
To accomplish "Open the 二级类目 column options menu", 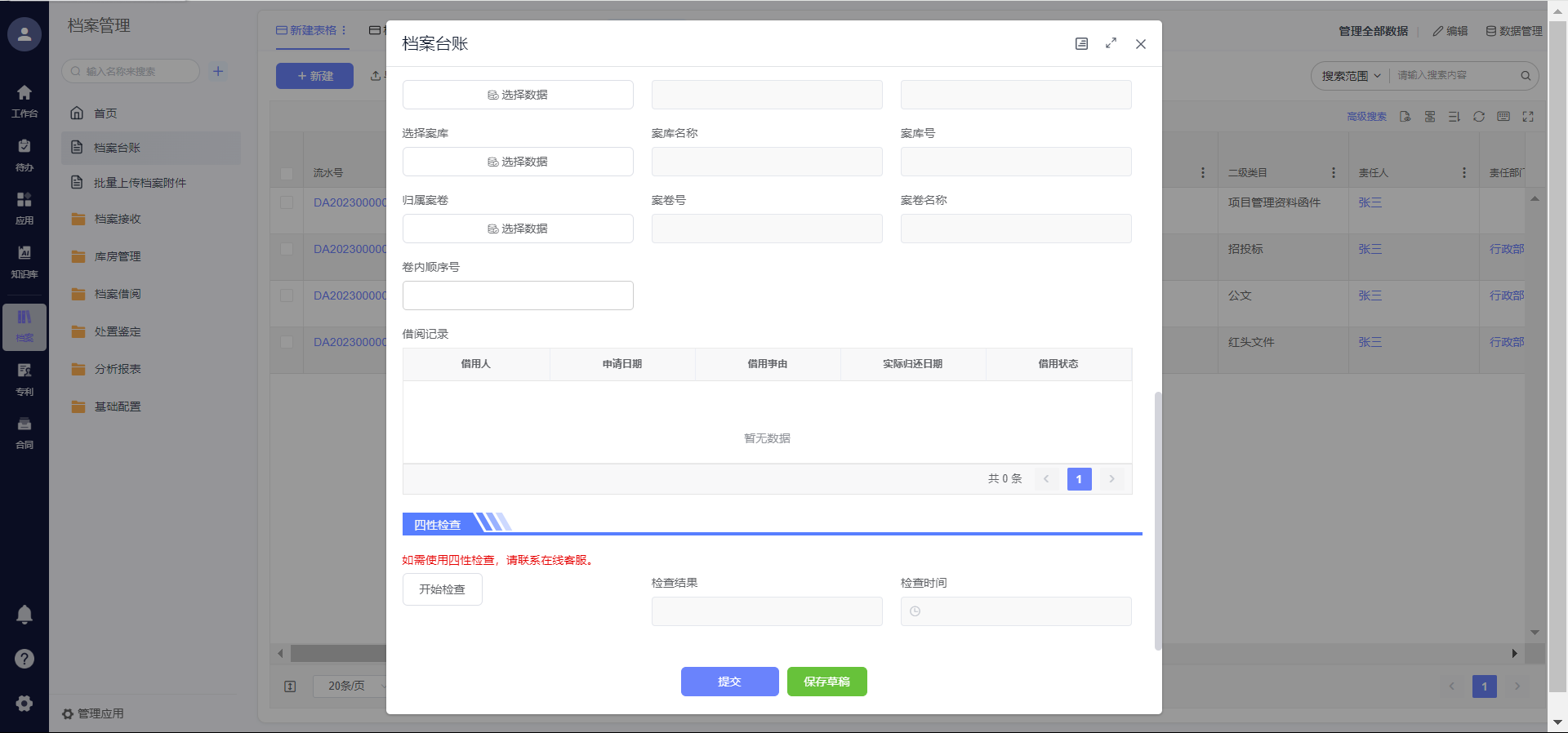I will (x=1333, y=173).
